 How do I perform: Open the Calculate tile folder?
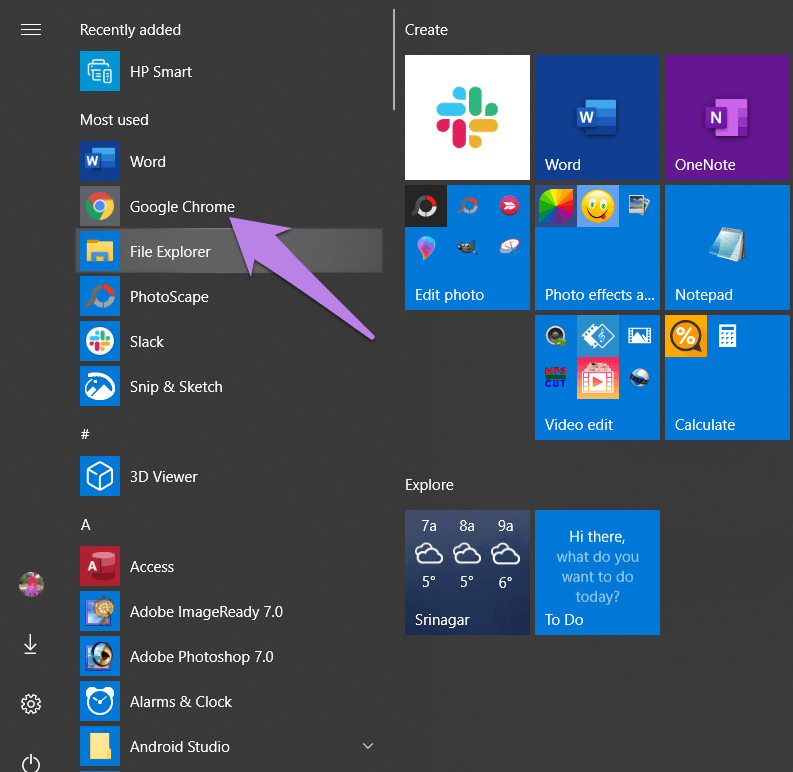727,377
